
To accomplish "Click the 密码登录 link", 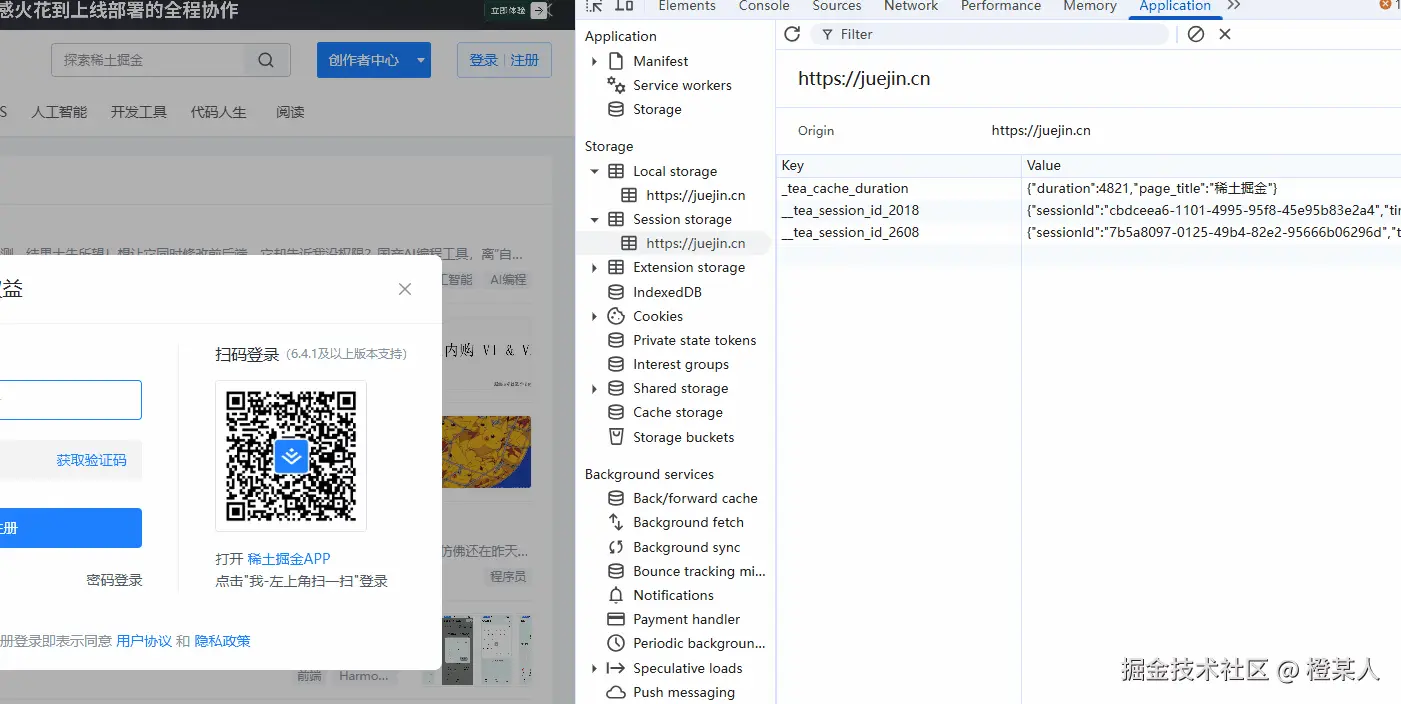I will tap(114, 580).
